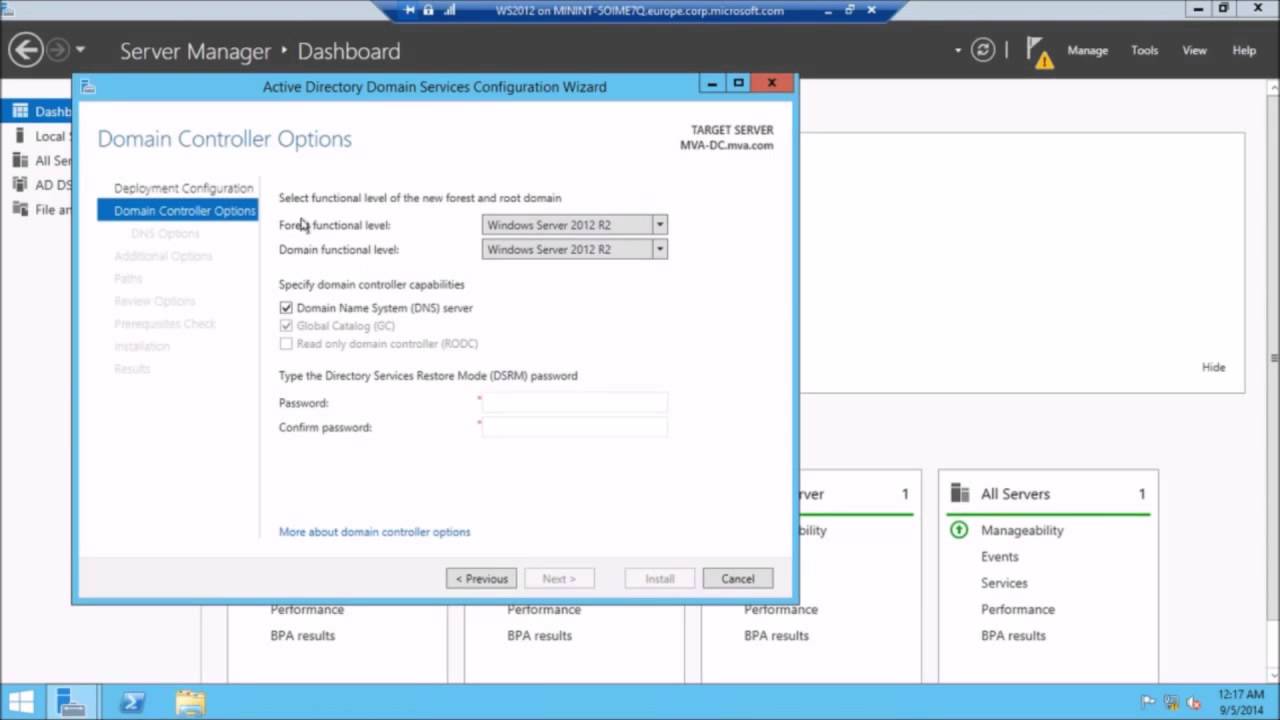Image resolution: width=1280 pixels, height=720 pixels.
Task: Select the AD DS sidebar icon
Action: click(x=20, y=184)
